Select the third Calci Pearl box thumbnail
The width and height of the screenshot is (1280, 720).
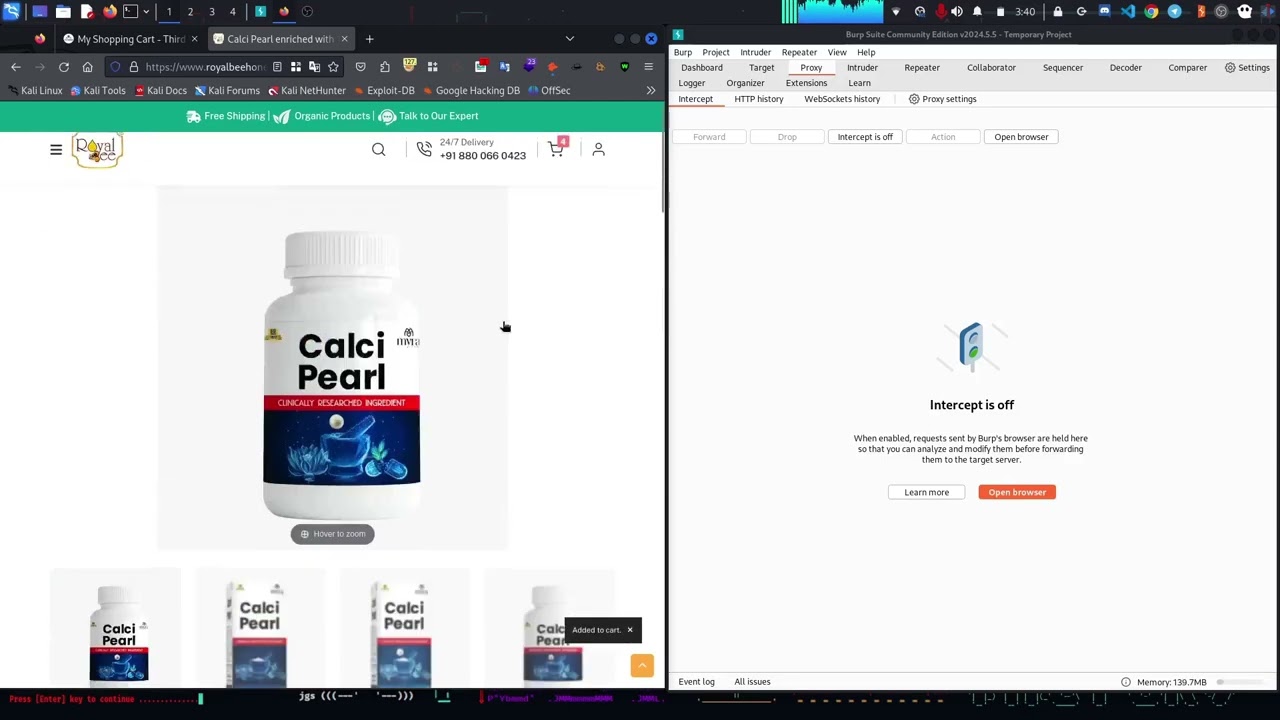tap(404, 630)
